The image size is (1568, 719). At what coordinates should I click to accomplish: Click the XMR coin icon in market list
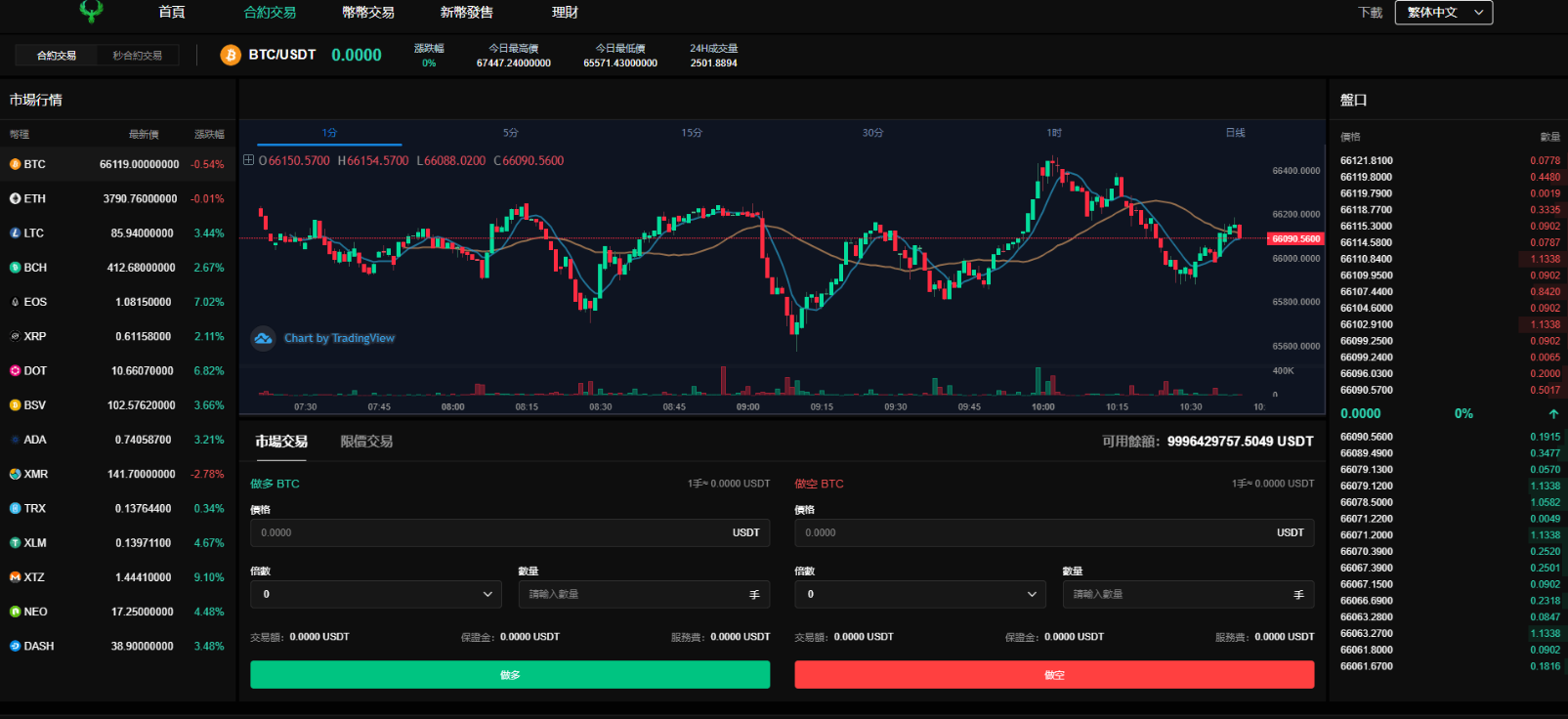coord(15,474)
